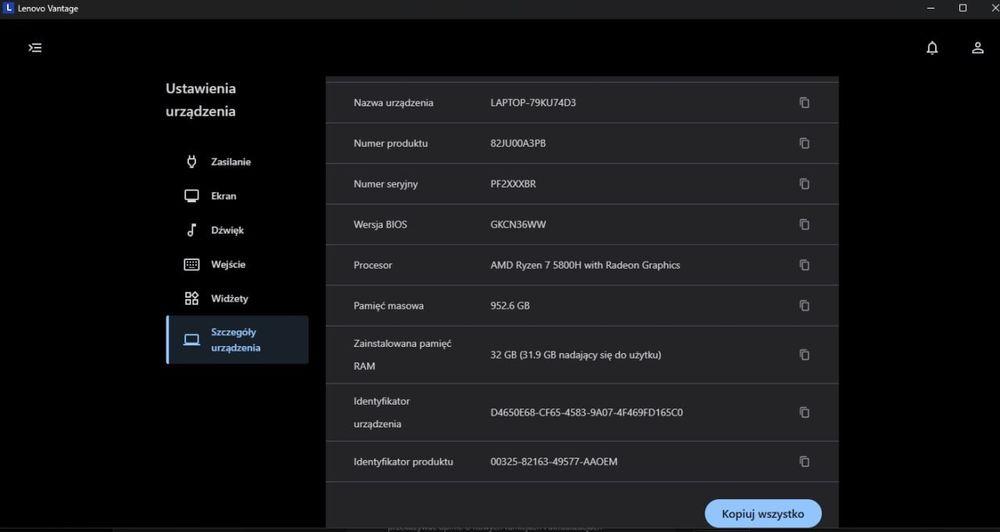The image size is (1000, 532).
Task: Click product ID 00325-82163-49577-AAOEM
Action: pyautogui.click(x=554, y=461)
